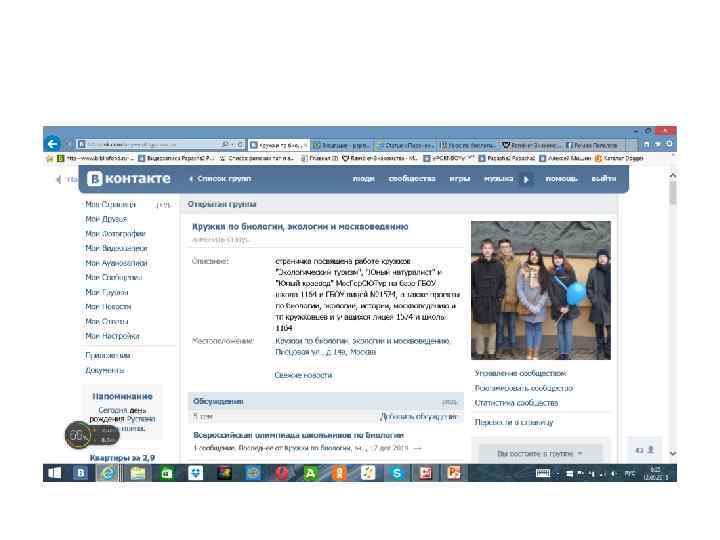Viewport: 720px width, 540px height.
Task: Switch to the second browser tab 'Входящие'
Action: point(342,145)
